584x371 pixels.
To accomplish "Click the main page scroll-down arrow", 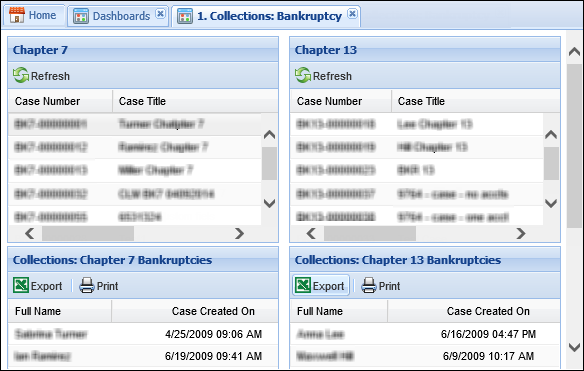I will tap(574, 347).
